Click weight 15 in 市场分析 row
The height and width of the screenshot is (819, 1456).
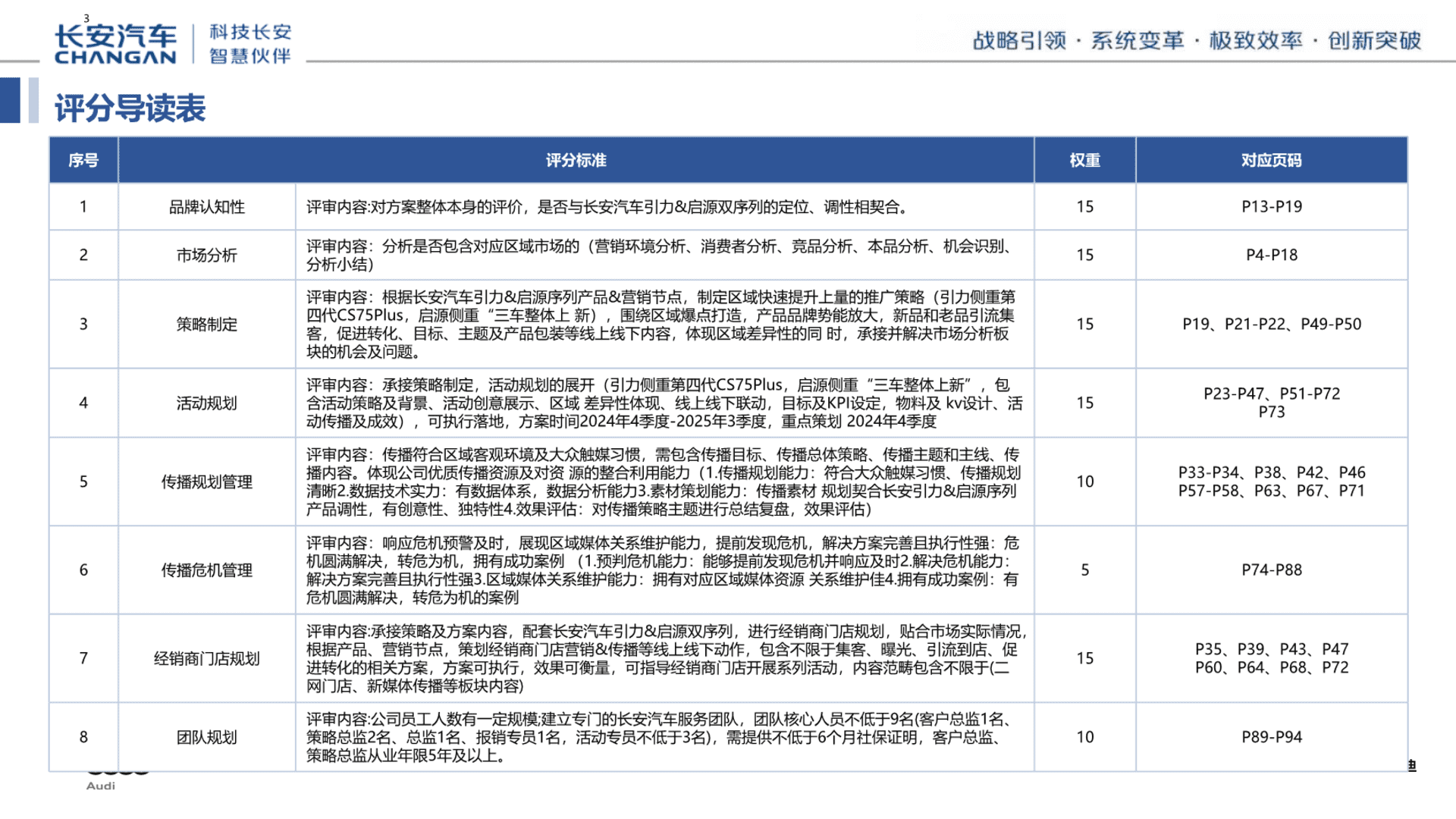coord(1085,255)
